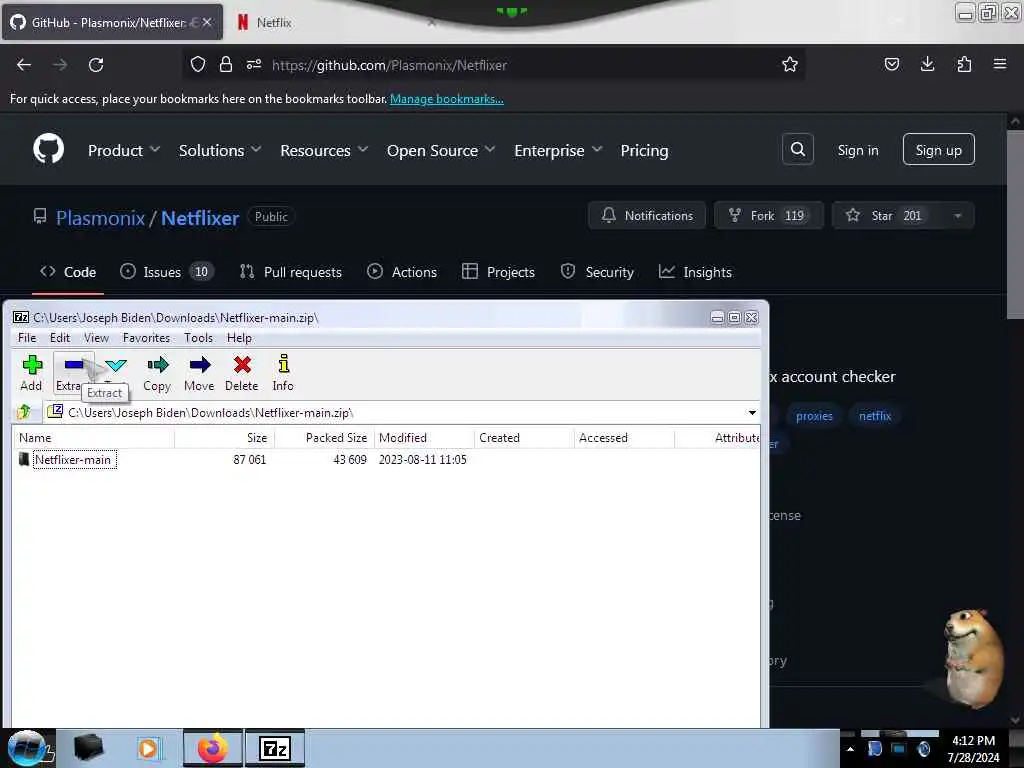The width and height of the screenshot is (1024, 768).
Task: Open the Tools menu in 7-Zip
Action: point(198,338)
